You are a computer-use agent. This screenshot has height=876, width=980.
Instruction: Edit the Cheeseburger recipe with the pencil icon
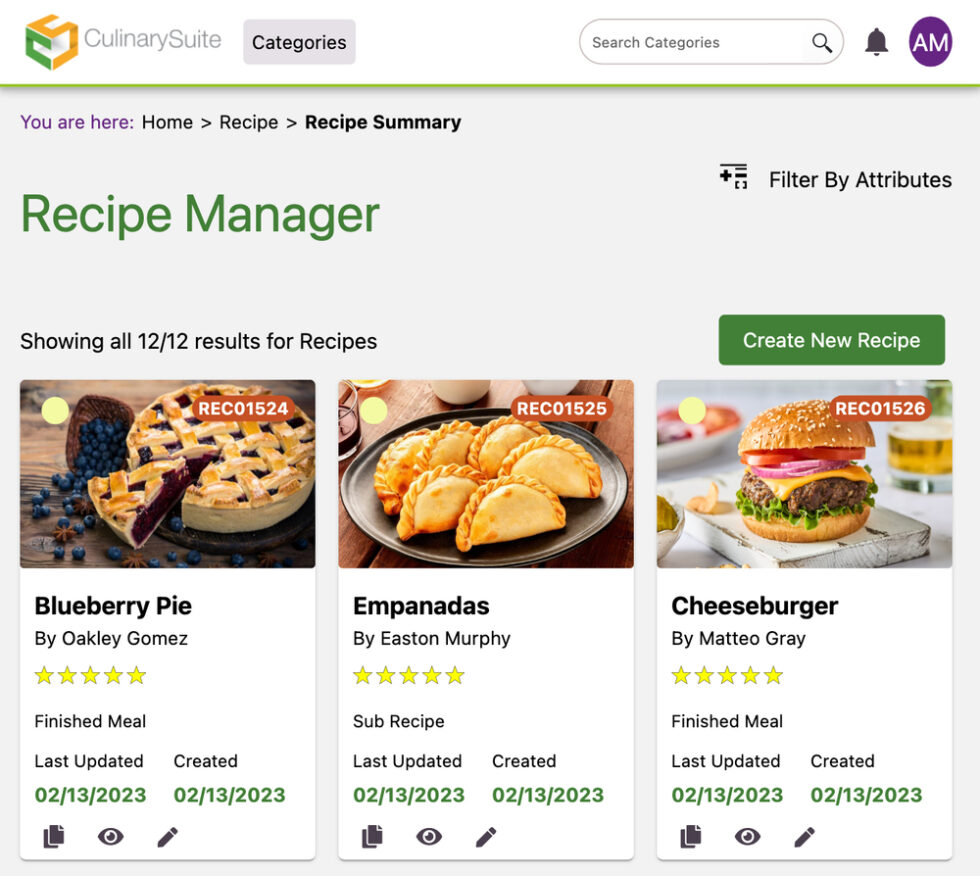tap(805, 837)
